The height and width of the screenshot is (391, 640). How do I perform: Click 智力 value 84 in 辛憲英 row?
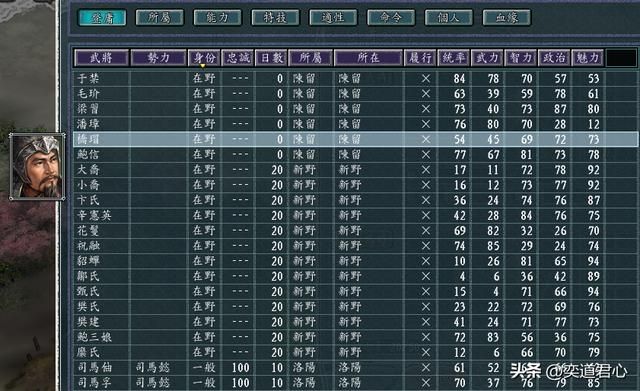(527, 215)
